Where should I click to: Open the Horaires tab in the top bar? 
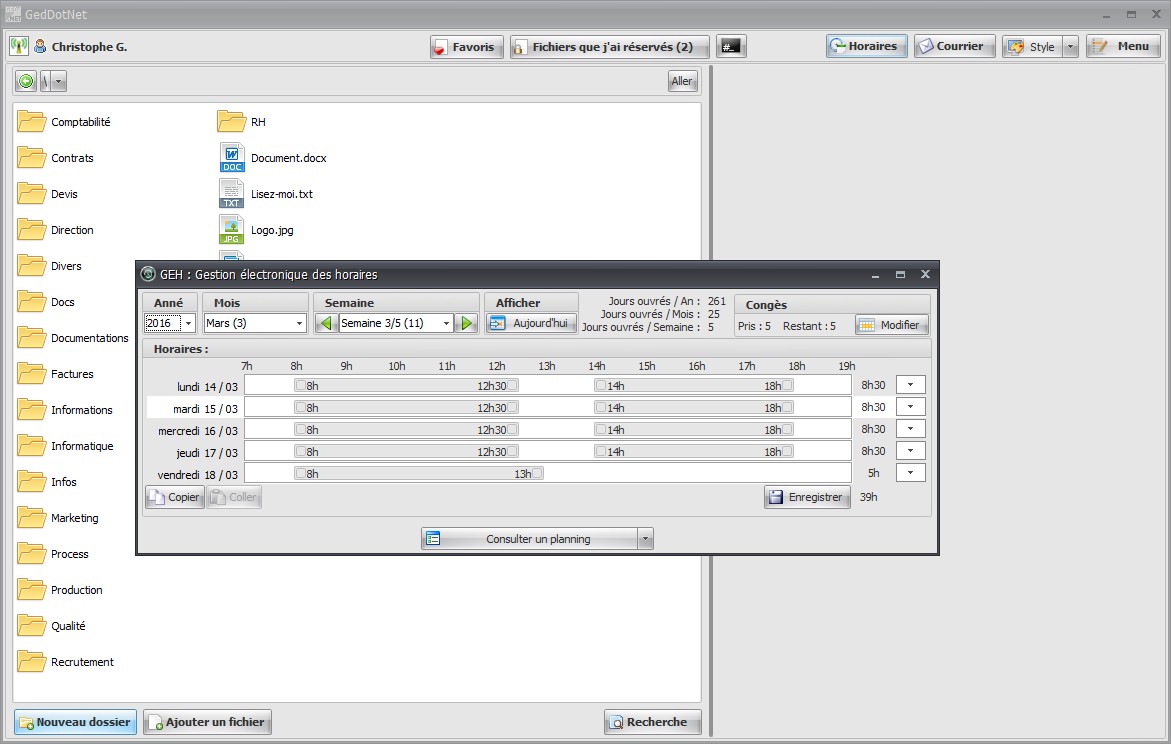[866, 46]
